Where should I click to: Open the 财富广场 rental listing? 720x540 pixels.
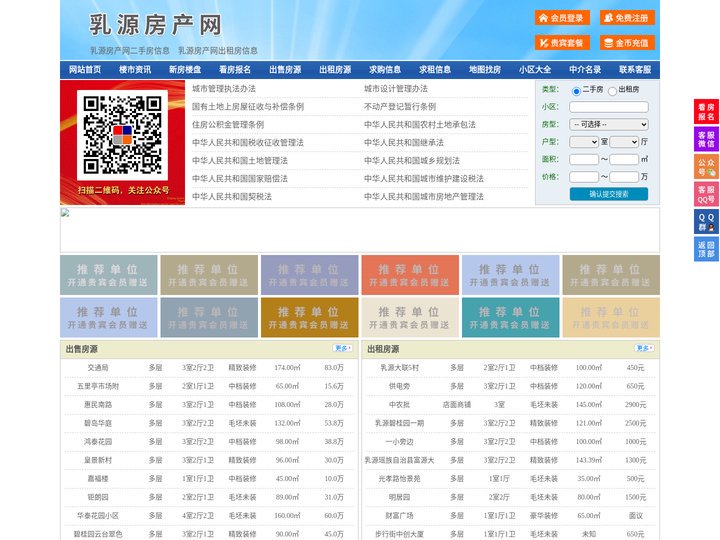[x=399, y=515]
